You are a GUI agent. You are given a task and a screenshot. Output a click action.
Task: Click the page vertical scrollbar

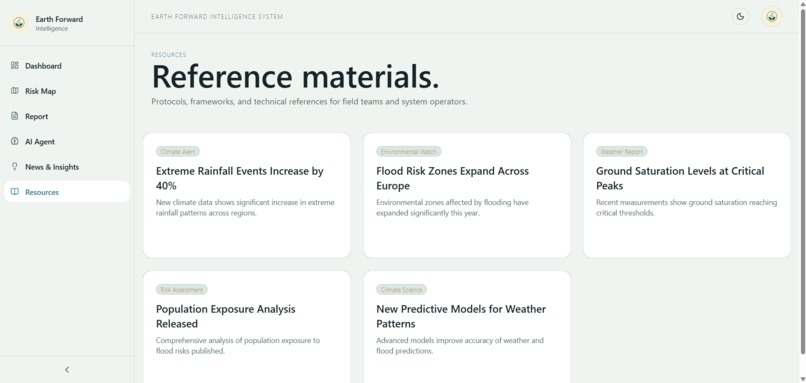[x=802, y=180]
